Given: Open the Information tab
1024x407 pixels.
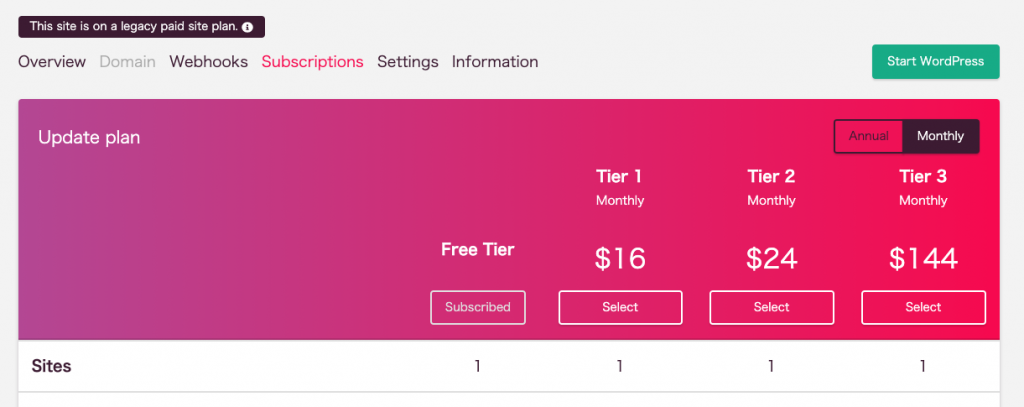Looking at the screenshot, I should click(495, 62).
